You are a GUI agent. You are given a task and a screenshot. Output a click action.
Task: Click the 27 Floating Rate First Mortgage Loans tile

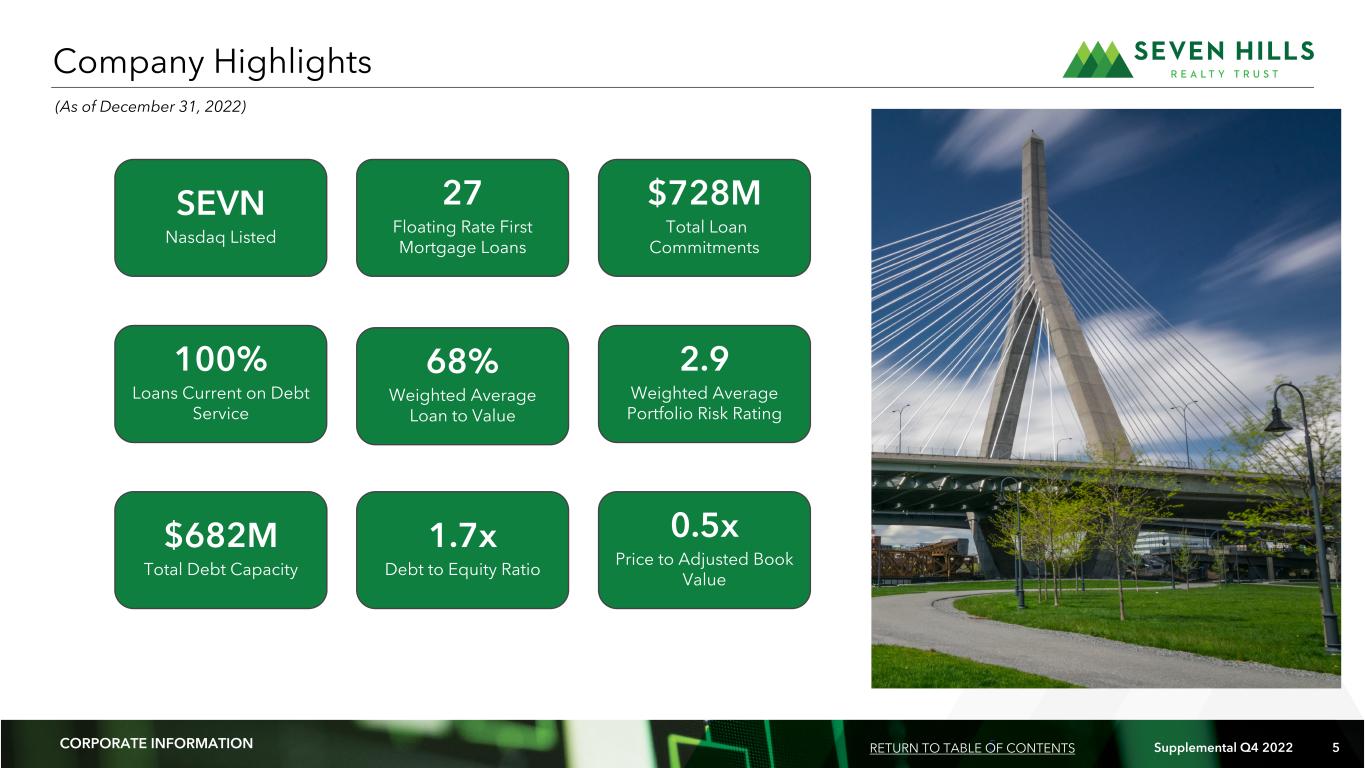coord(462,218)
